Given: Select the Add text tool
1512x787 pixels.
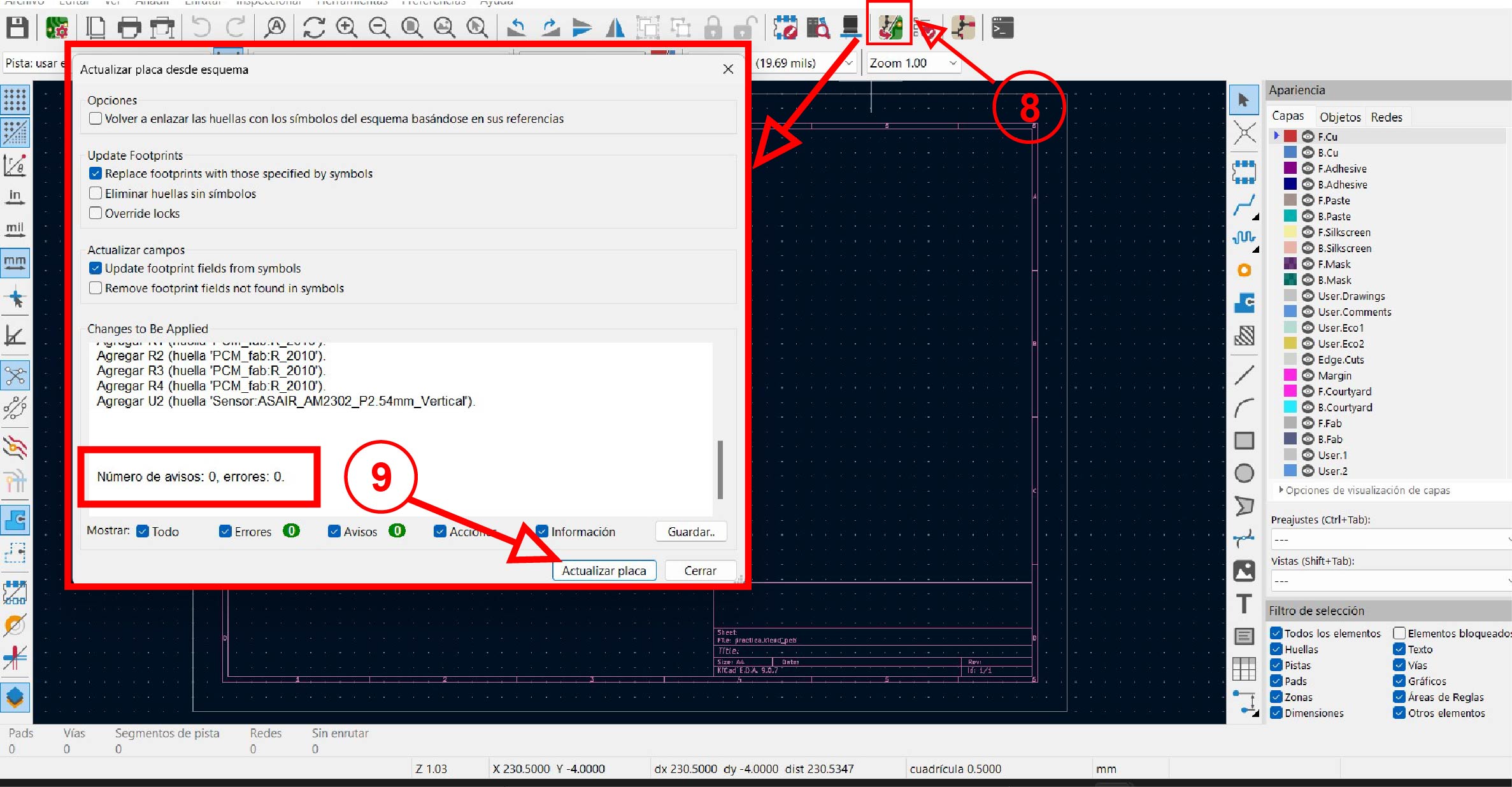Looking at the screenshot, I should [1244, 602].
